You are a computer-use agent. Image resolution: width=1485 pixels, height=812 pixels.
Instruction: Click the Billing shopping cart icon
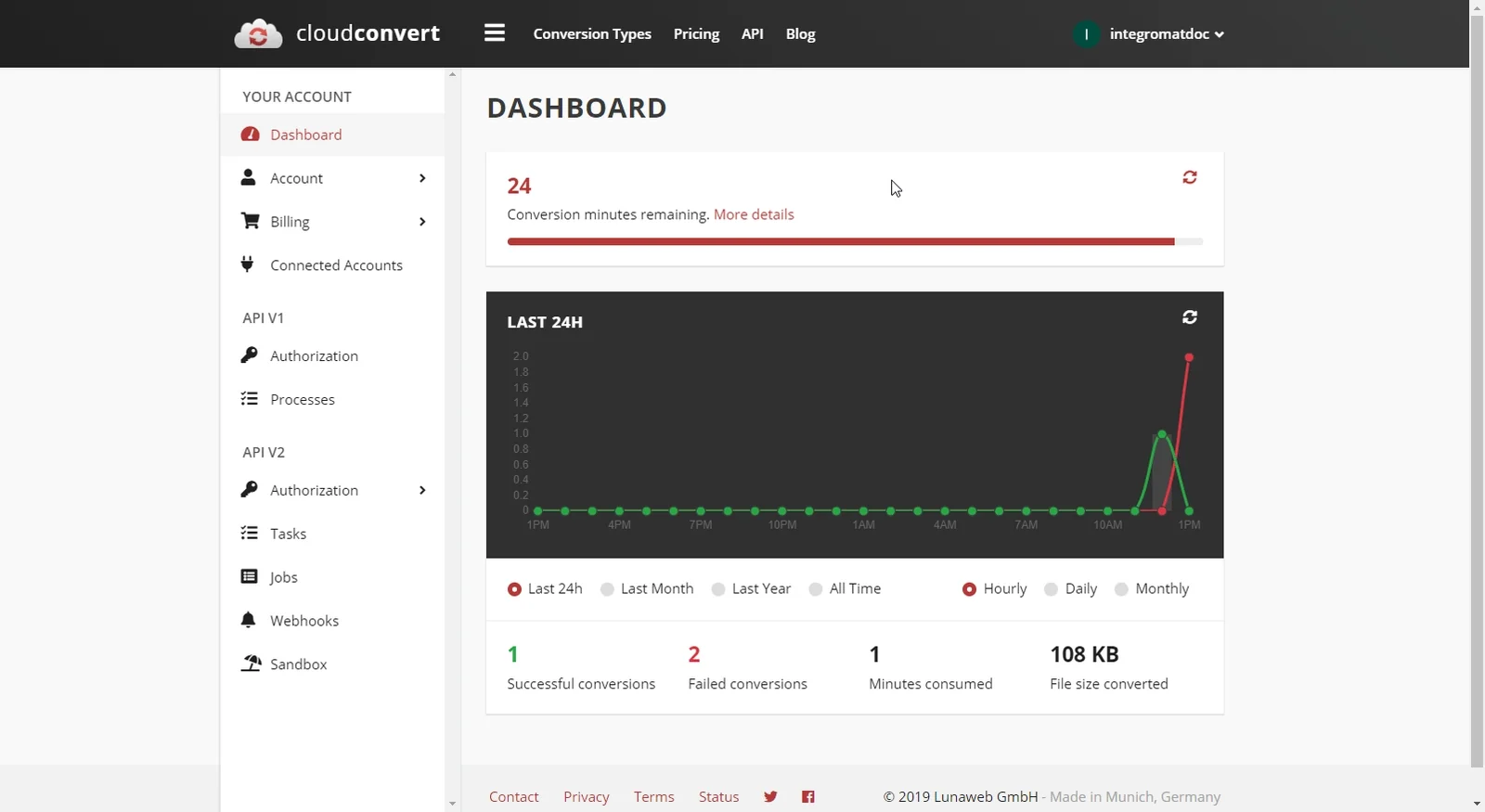[x=250, y=221]
